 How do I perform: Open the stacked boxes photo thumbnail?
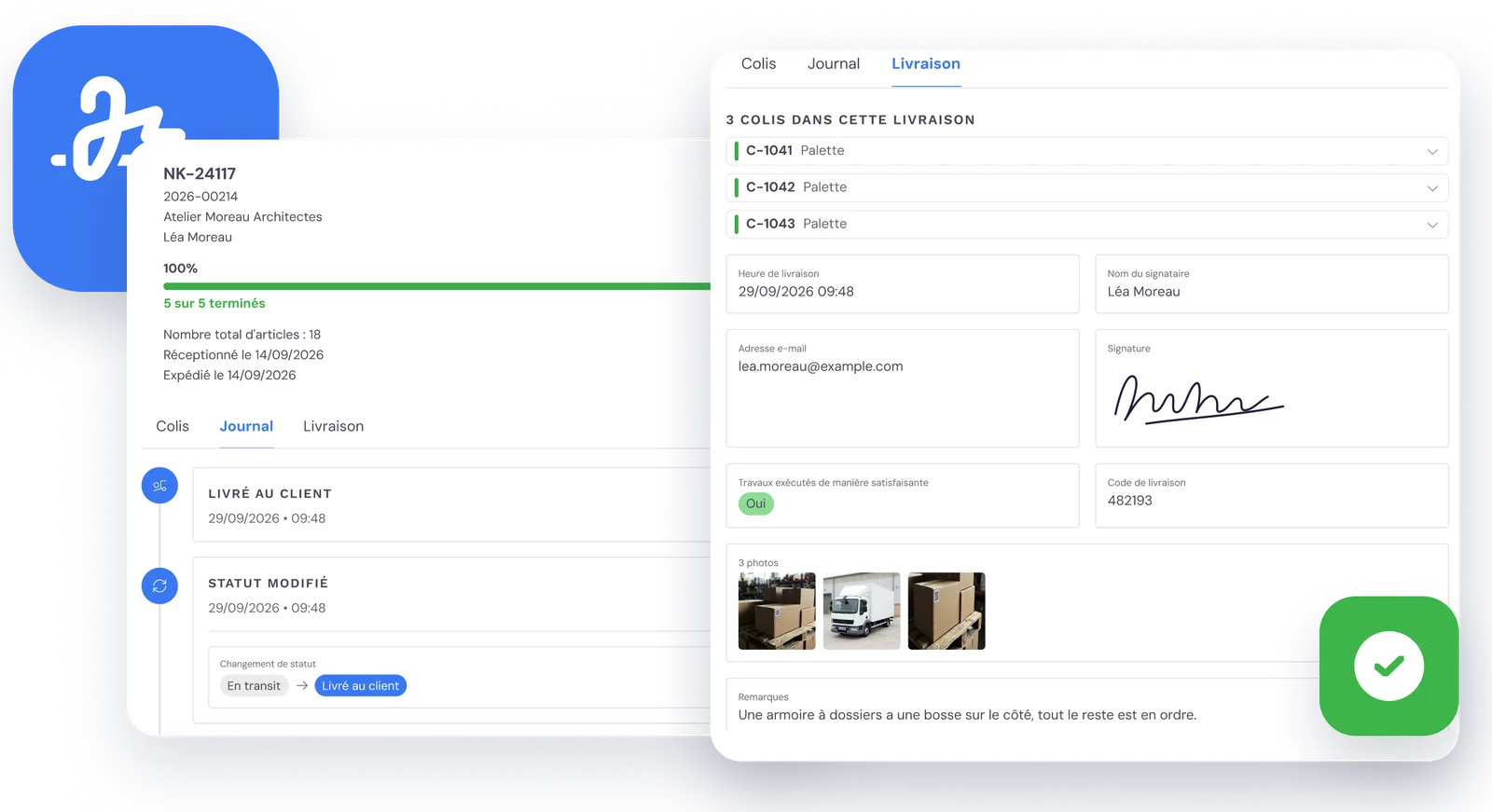click(x=777, y=611)
